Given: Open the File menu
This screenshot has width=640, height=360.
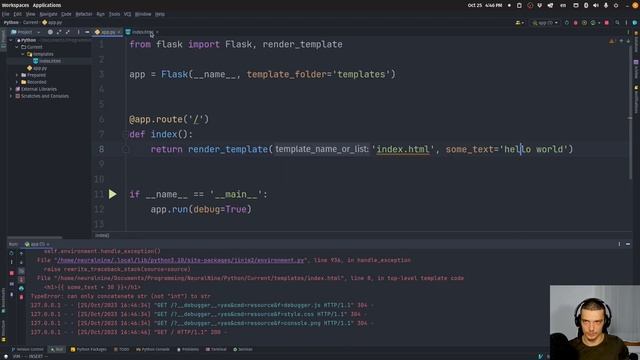Looking at the screenshot, I should (x=5, y=14).
